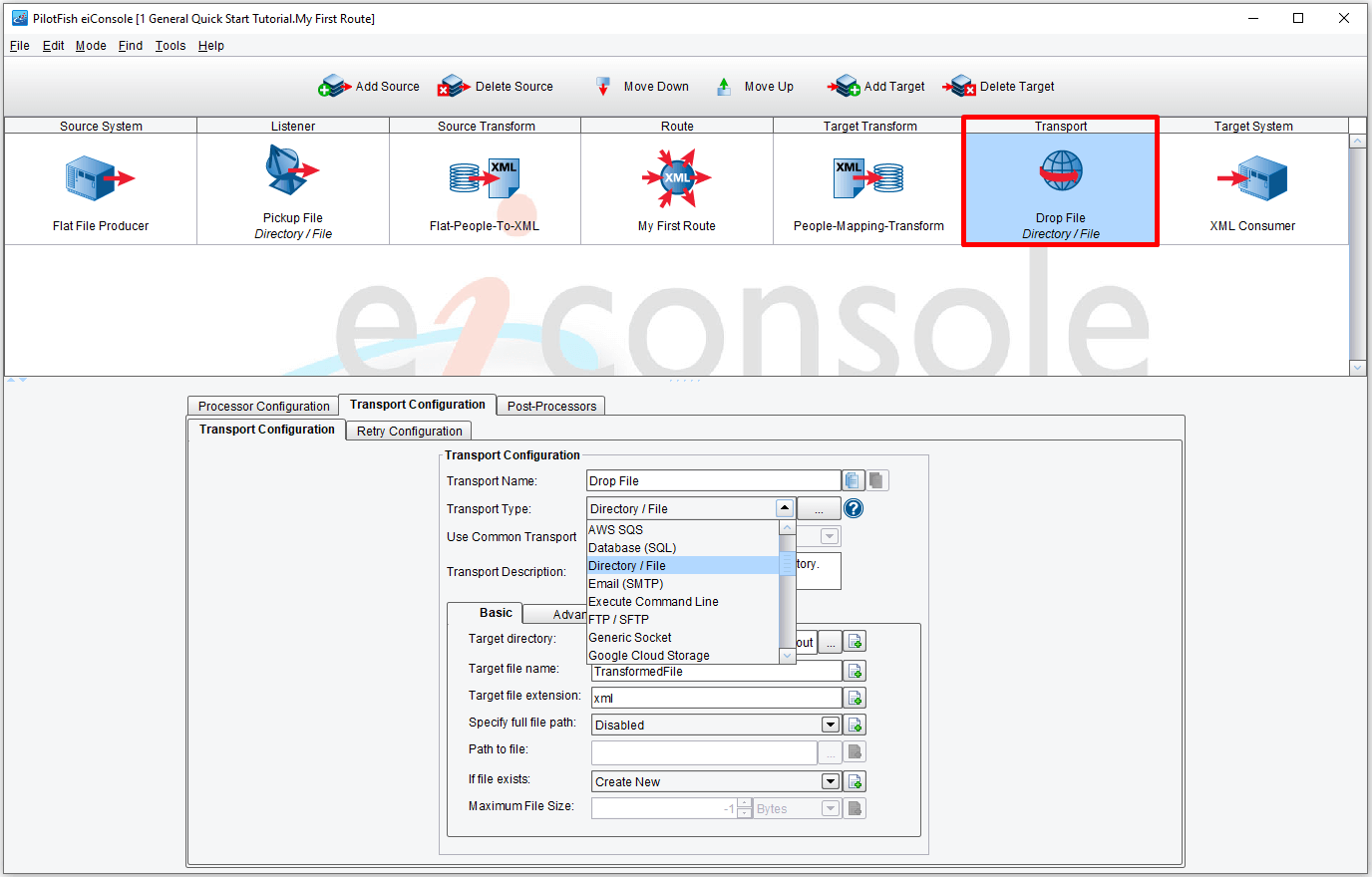Screen dimensions: 1372x877
Task: Open the Edit menu
Action: [x=54, y=46]
